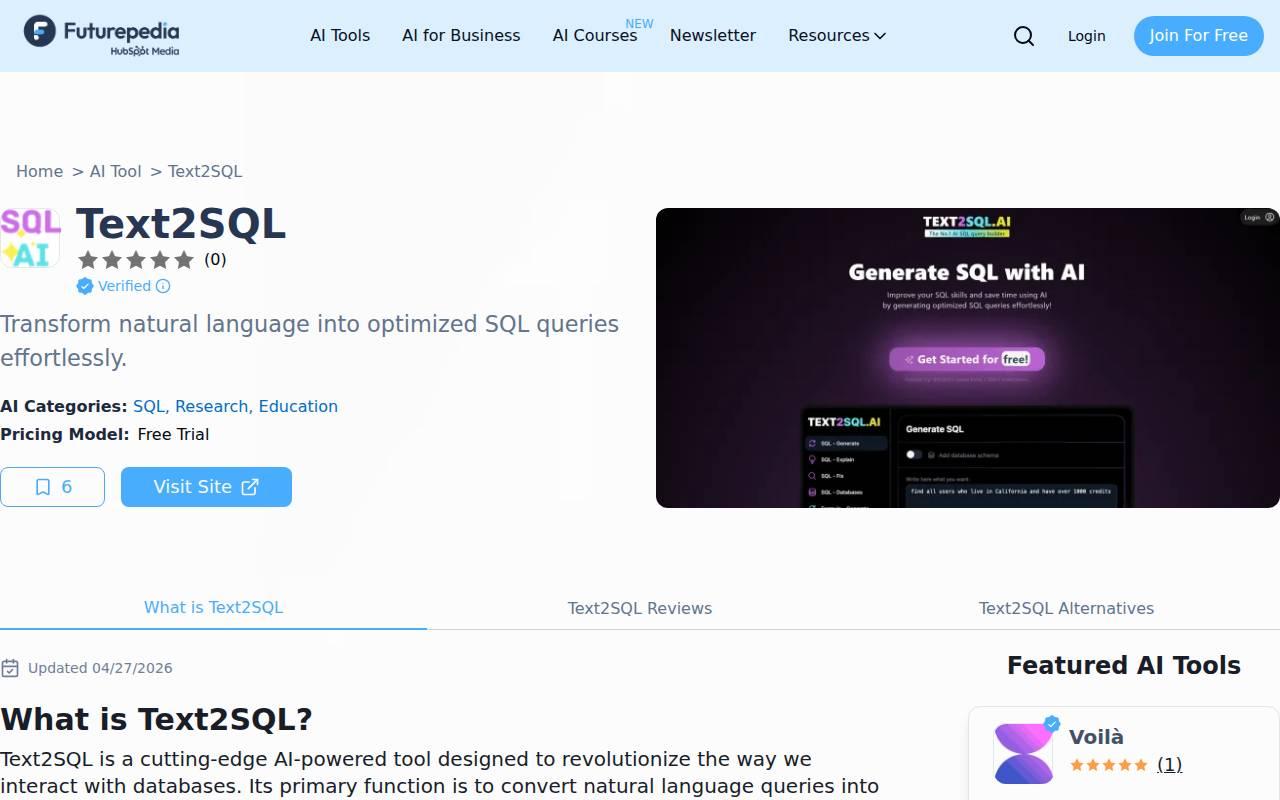Switch to Text2SQL Reviews tab
Screen dimensions: 1280x800
pyautogui.click(x=640, y=608)
